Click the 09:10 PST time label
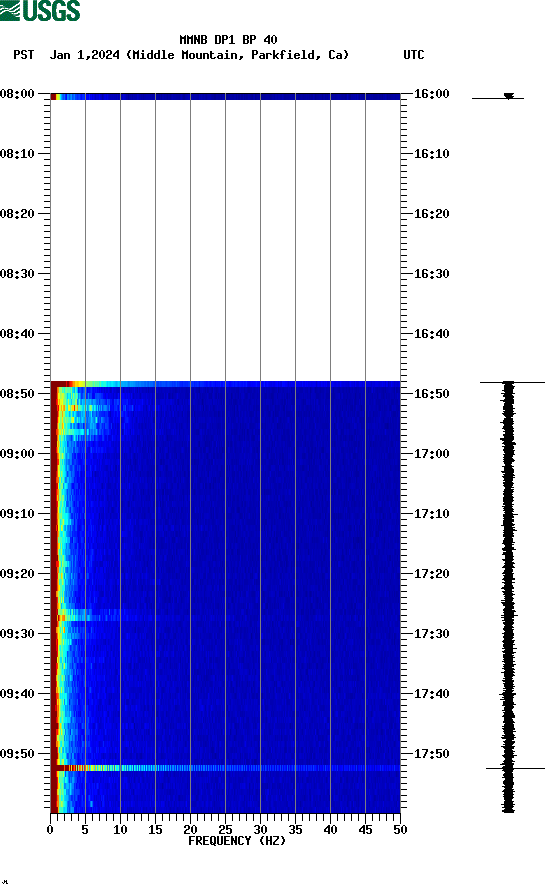Image resolution: width=552 pixels, height=893 pixels. coord(17,514)
